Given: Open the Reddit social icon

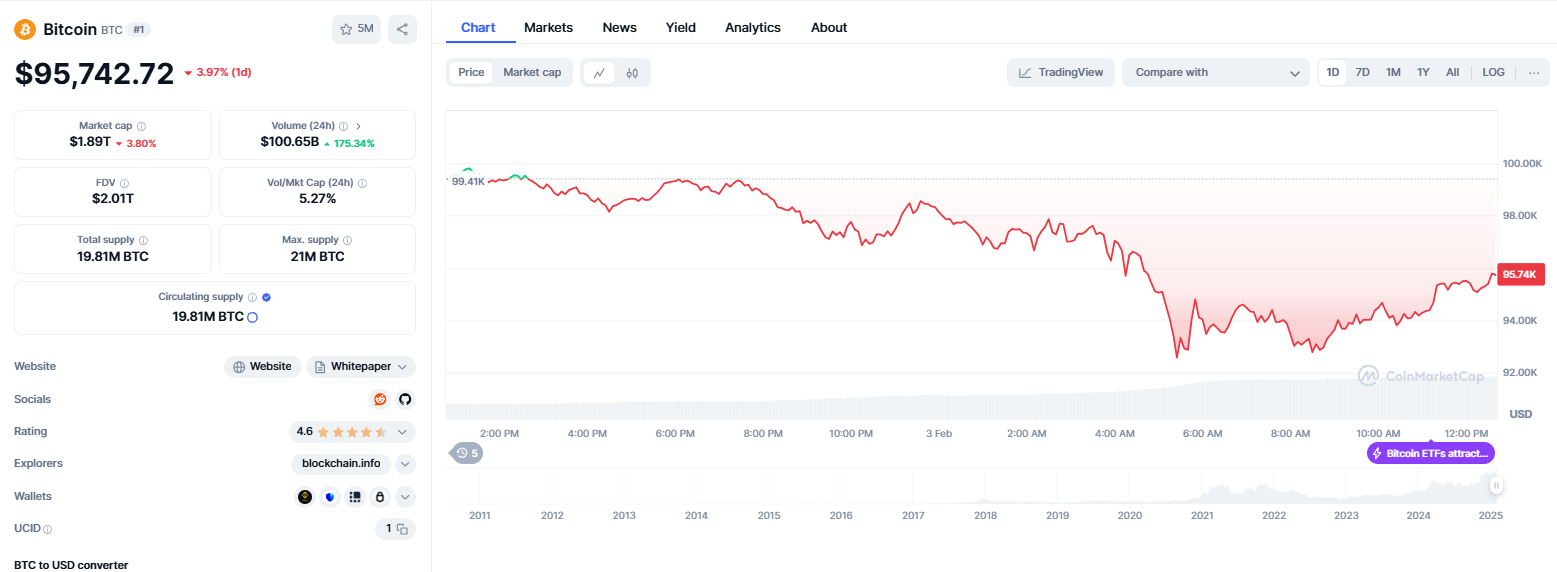Looking at the screenshot, I should click(x=380, y=399).
